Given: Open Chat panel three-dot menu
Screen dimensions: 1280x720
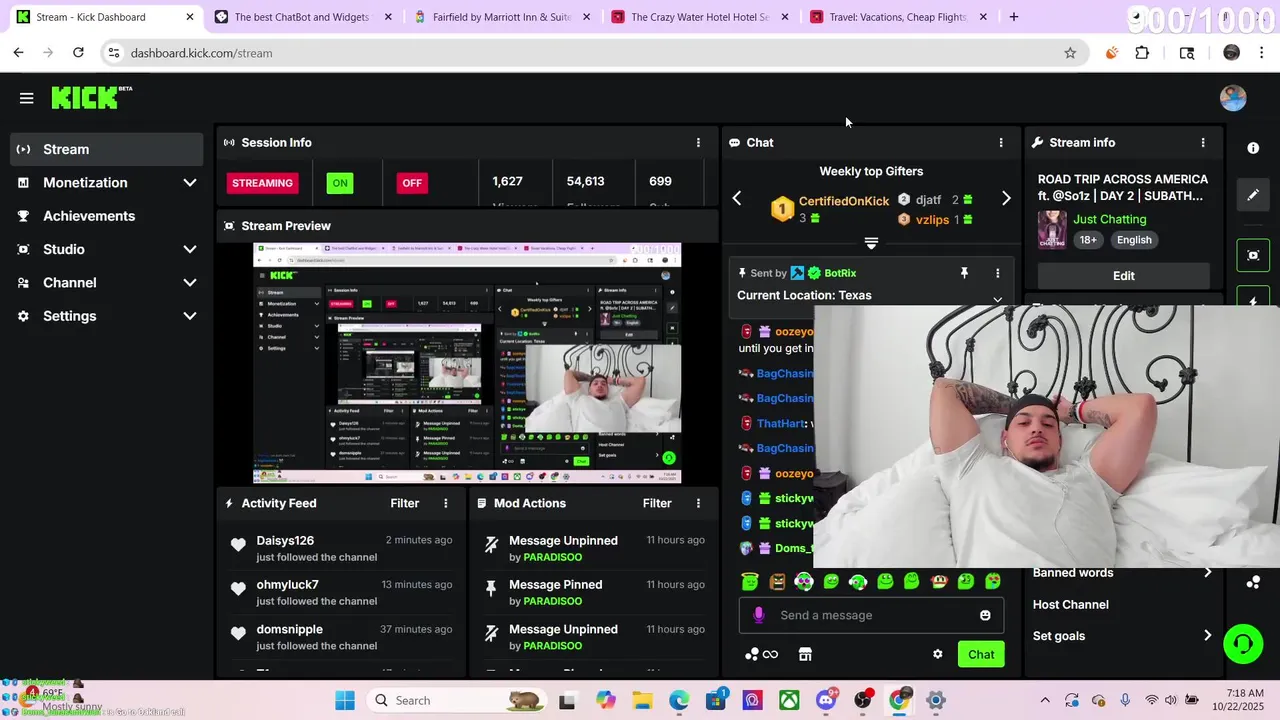Looking at the screenshot, I should (x=1001, y=143).
